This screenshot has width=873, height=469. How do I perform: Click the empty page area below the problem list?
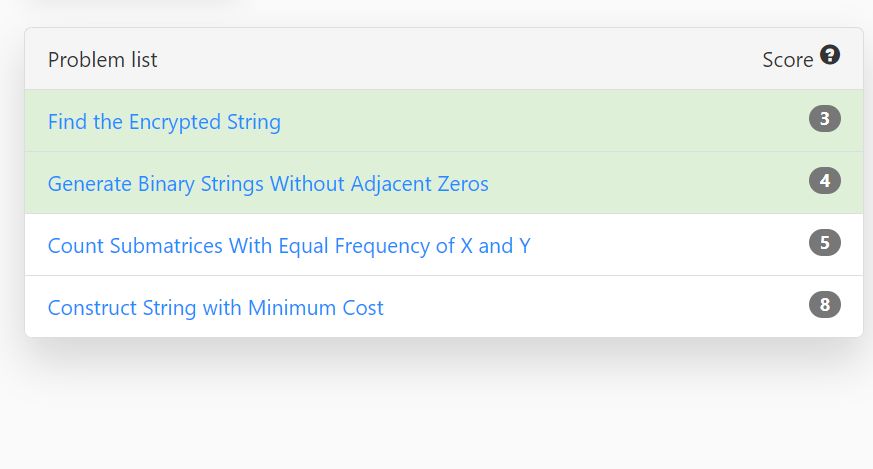click(x=436, y=412)
